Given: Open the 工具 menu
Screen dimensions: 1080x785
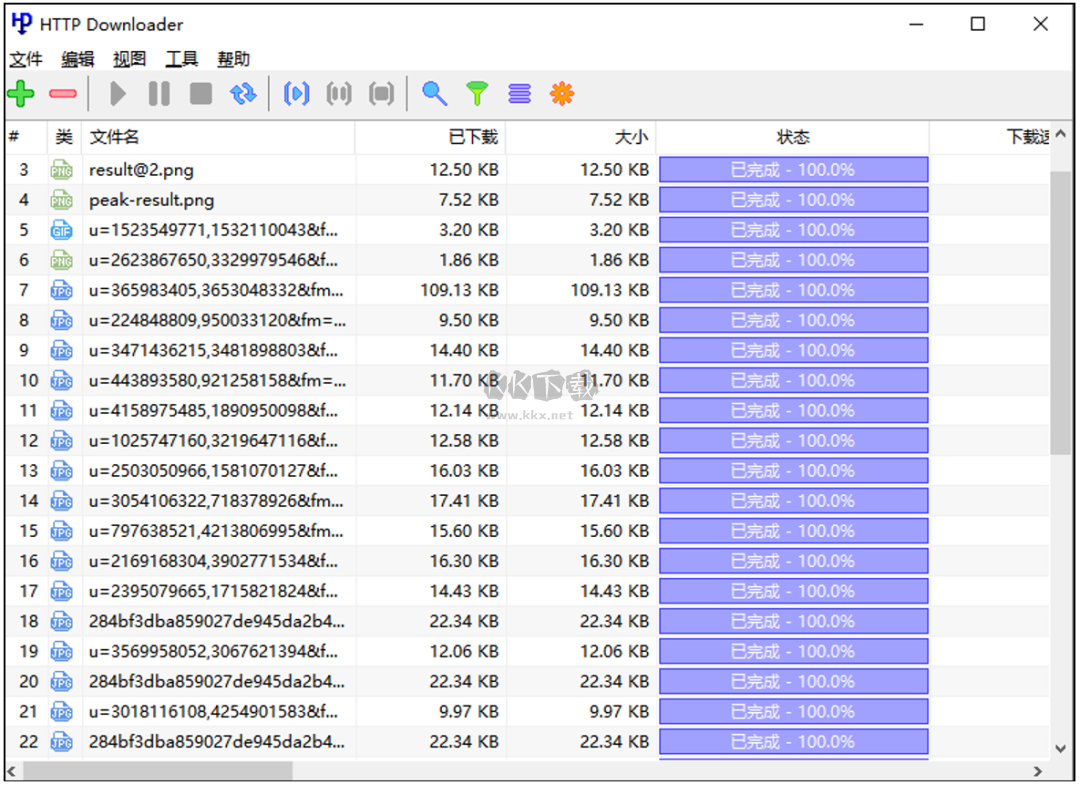Looking at the screenshot, I should point(181,59).
